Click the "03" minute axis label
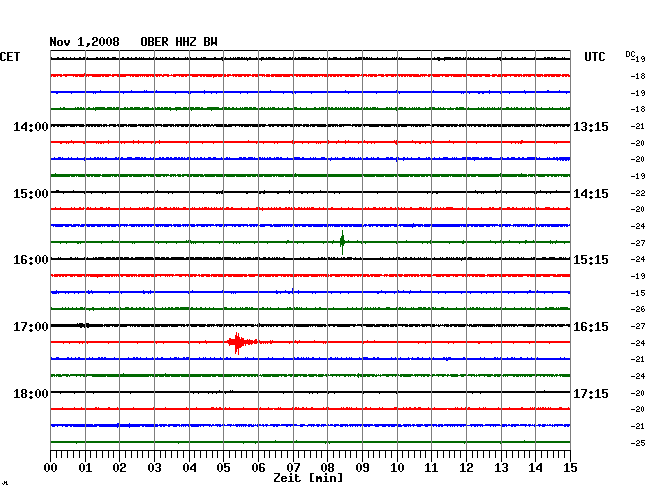The width and height of the screenshot is (650, 494). [154, 468]
